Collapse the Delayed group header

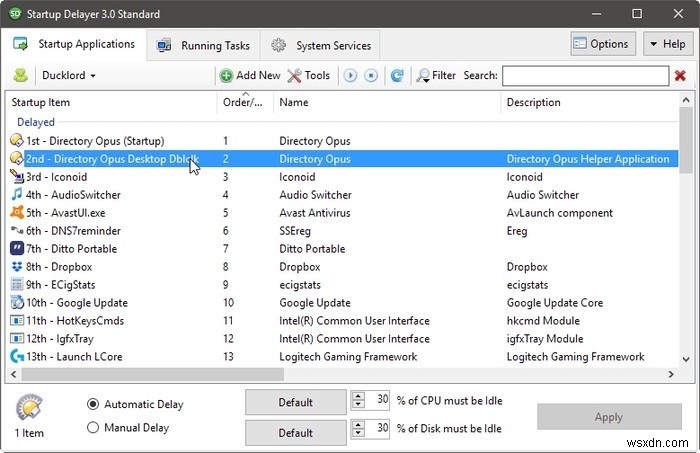point(36,122)
